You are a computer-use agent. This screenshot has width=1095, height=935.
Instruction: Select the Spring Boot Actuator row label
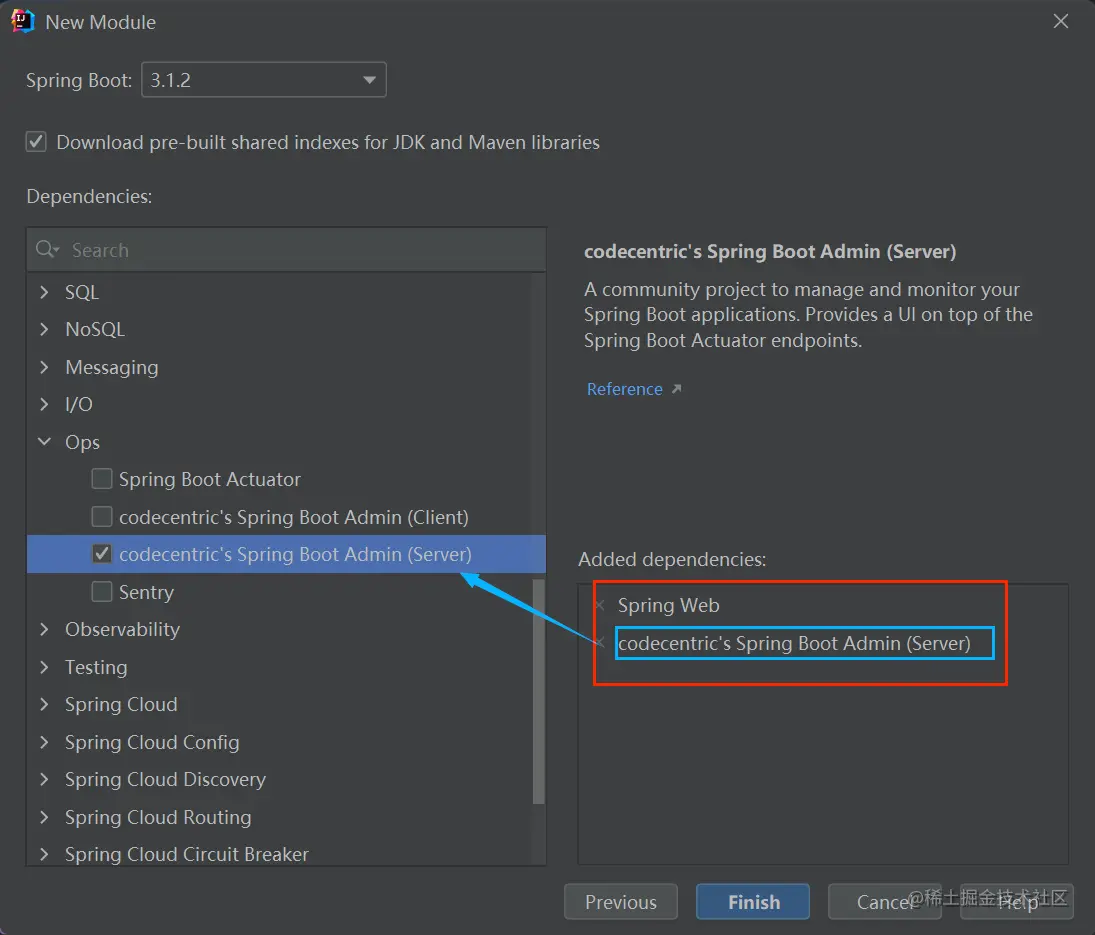click(x=210, y=479)
